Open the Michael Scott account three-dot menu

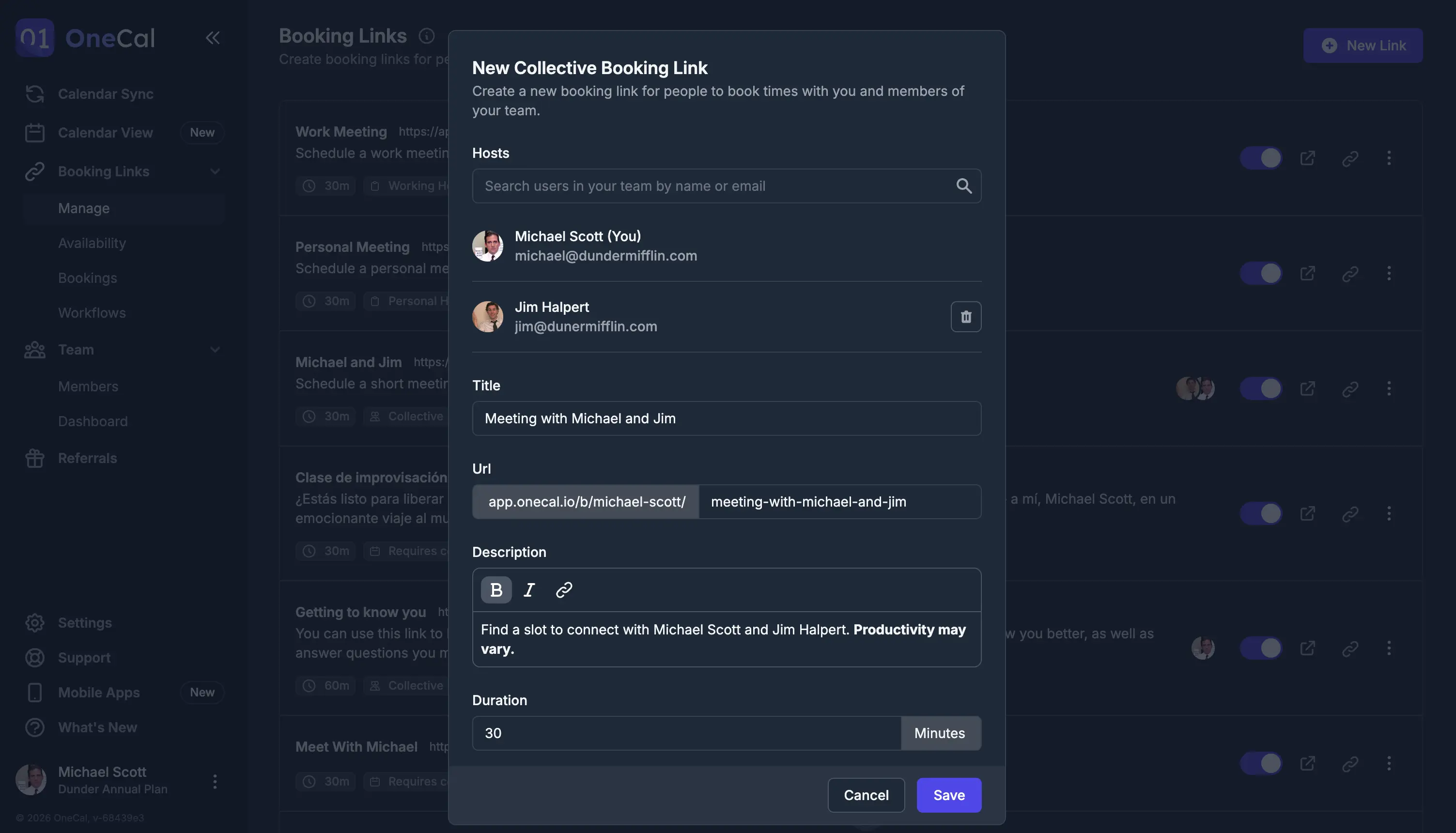click(215, 782)
